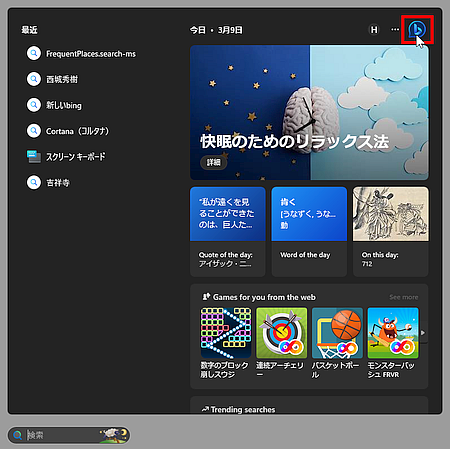
Task: Click バスケットボール game title text
Action: click(x=335, y=370)
